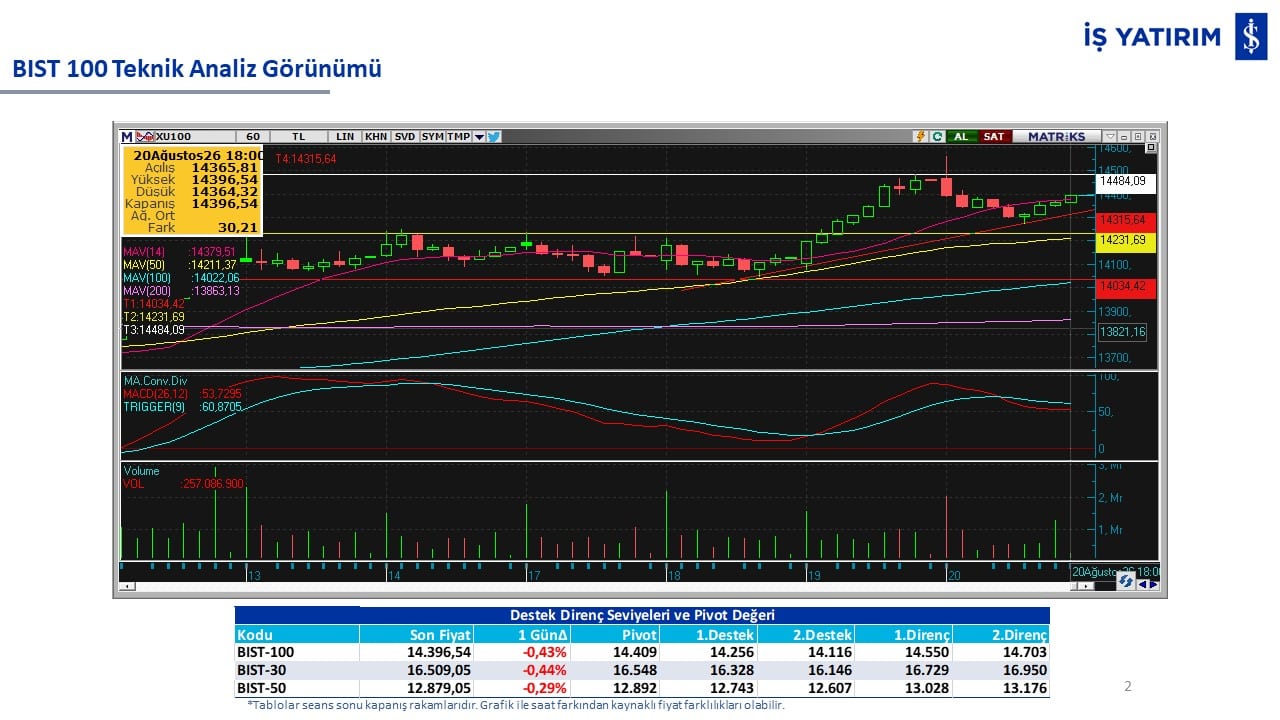Click the MAV(100) indicator label

(146, 278)
